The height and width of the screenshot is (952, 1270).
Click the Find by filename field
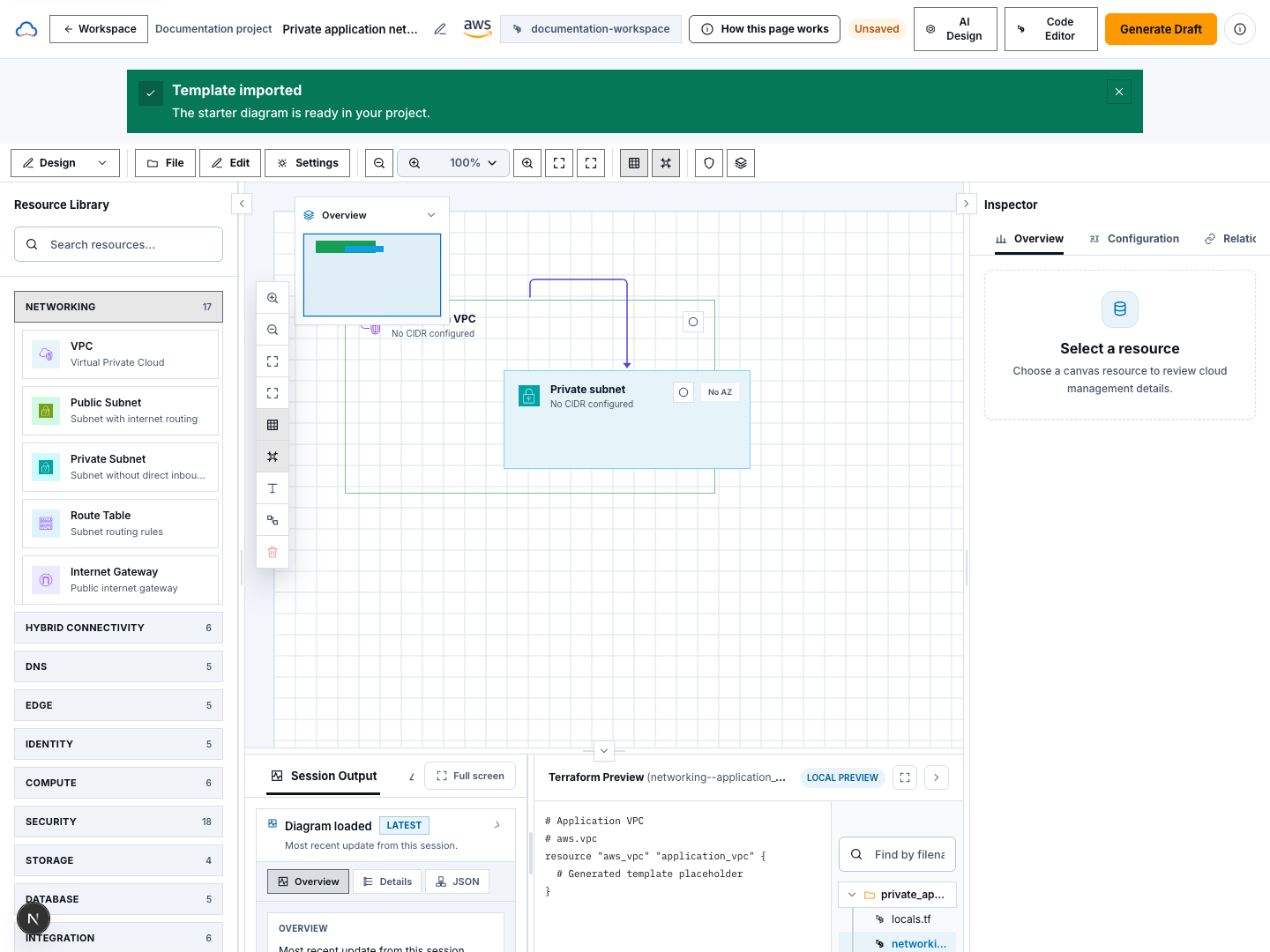click(x=897, y=854)
